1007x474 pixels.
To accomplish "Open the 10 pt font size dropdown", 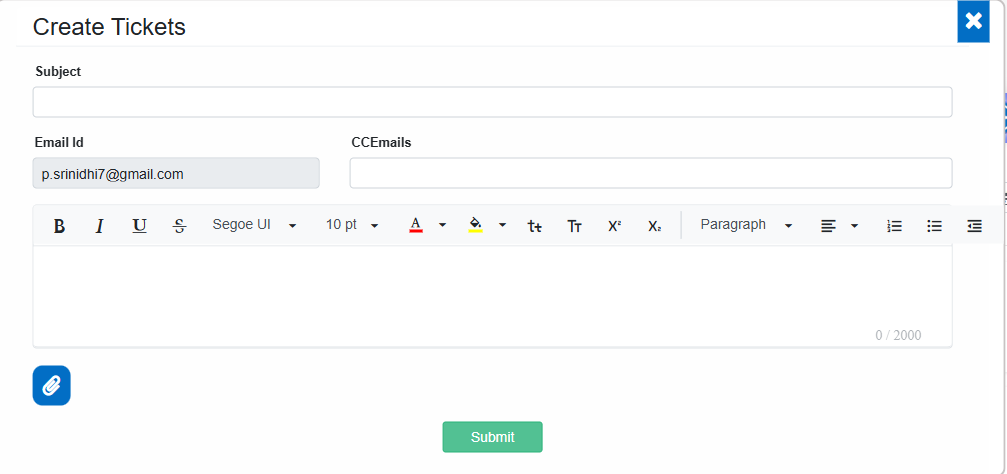I will (352, 226).
